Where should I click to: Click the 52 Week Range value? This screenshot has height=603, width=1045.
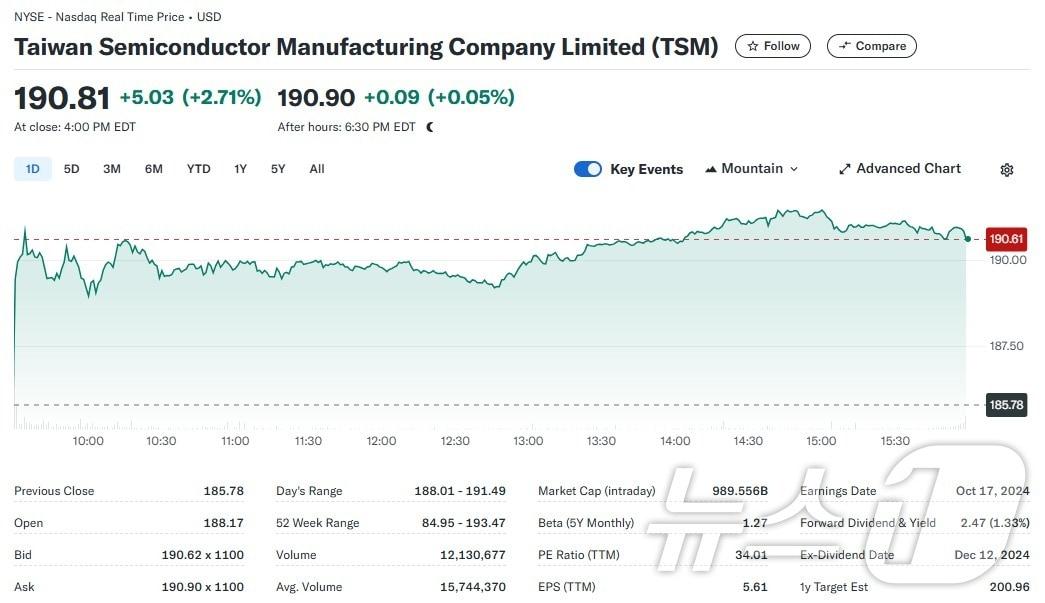(462, 523)
